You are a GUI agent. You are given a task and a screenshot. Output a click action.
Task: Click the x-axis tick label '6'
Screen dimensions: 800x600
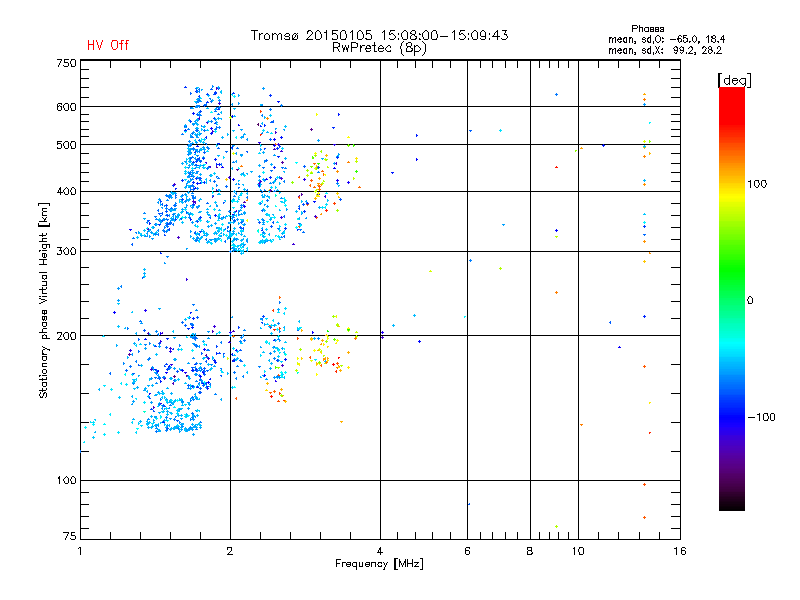[467, 551]
